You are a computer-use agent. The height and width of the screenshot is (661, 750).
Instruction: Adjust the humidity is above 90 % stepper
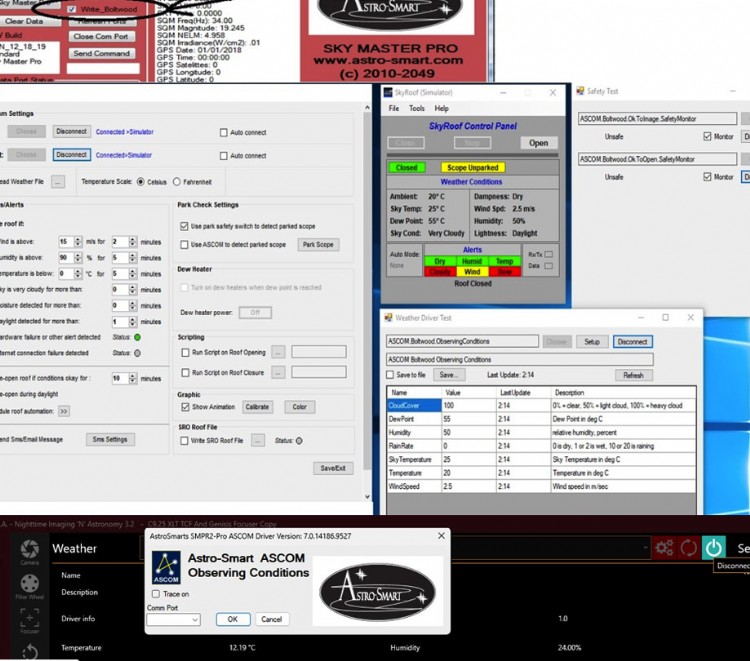tap(78, 258)
